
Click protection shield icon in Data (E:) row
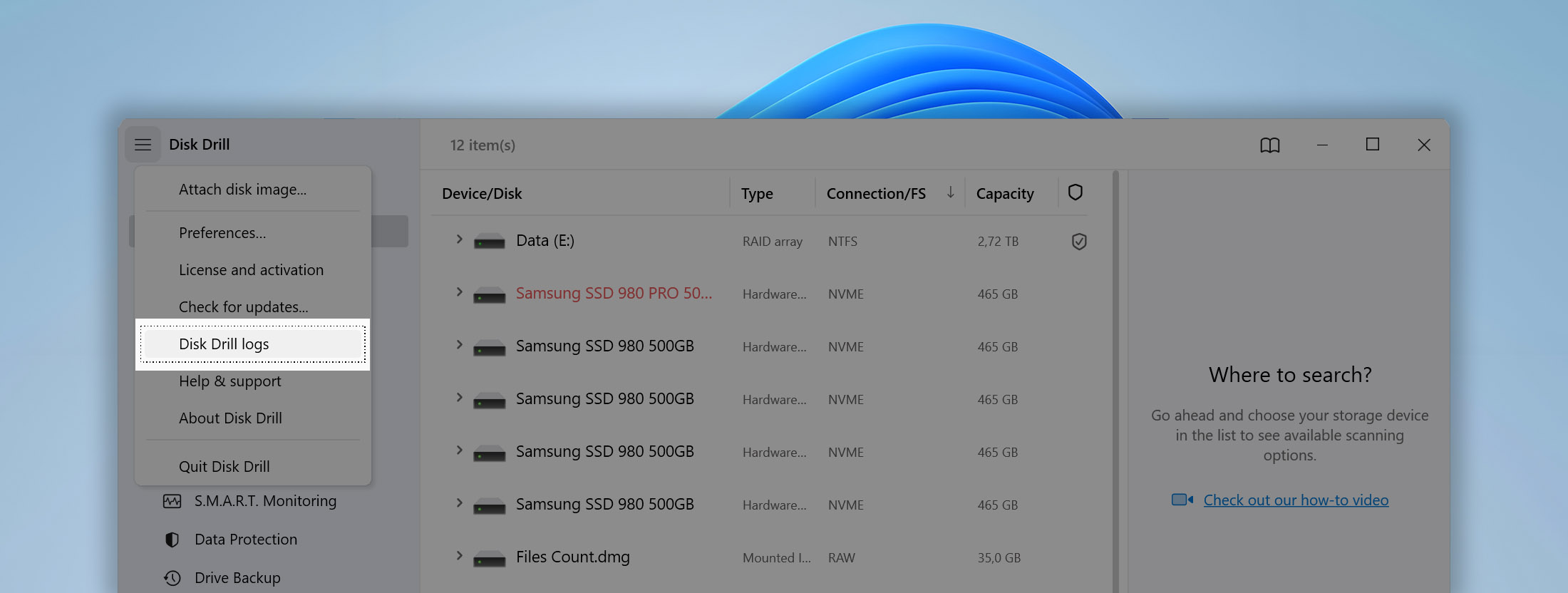point(1079,242)
